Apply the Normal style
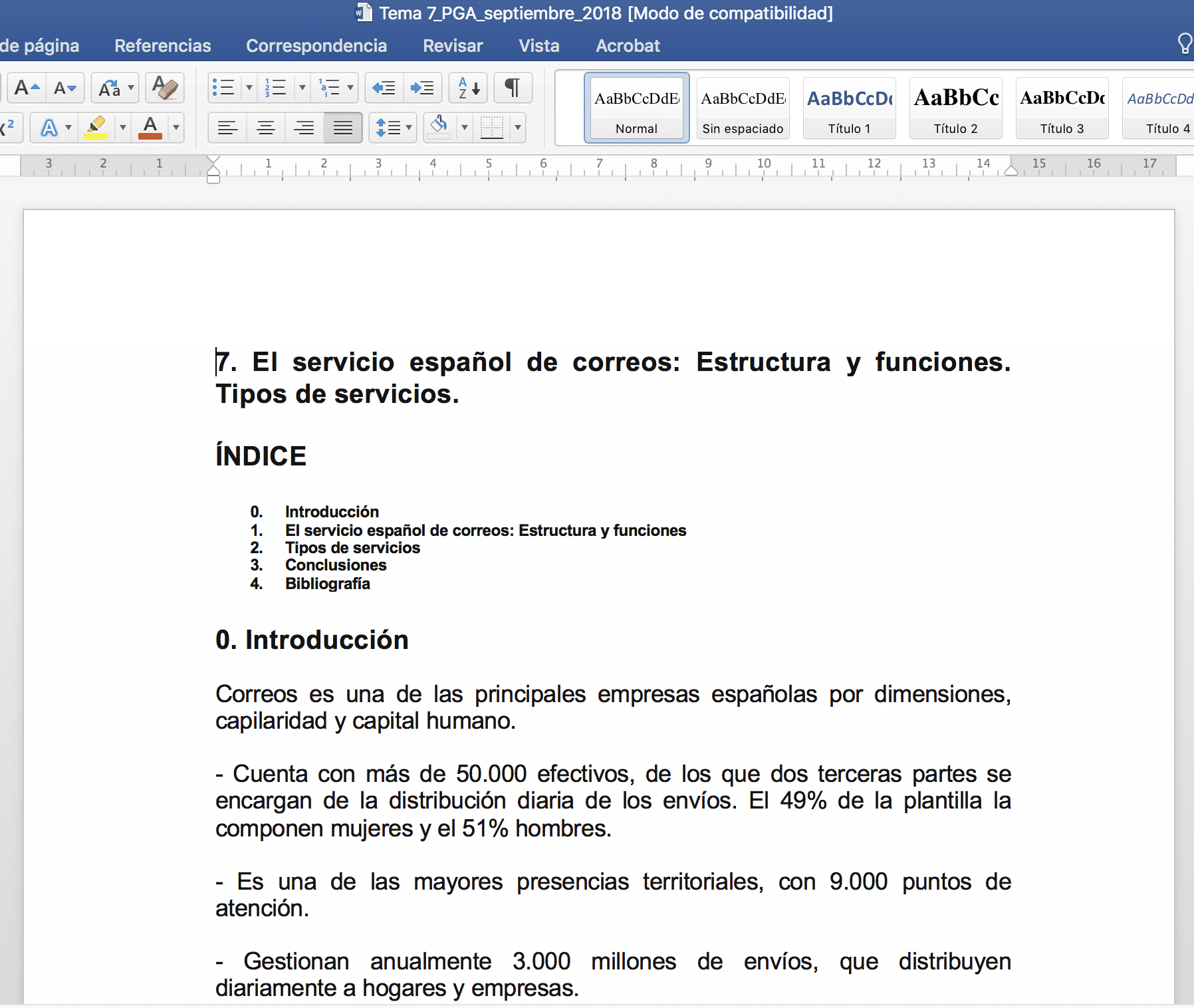Viewport: 1194px width, 1008px height. (x=637, y=108)
